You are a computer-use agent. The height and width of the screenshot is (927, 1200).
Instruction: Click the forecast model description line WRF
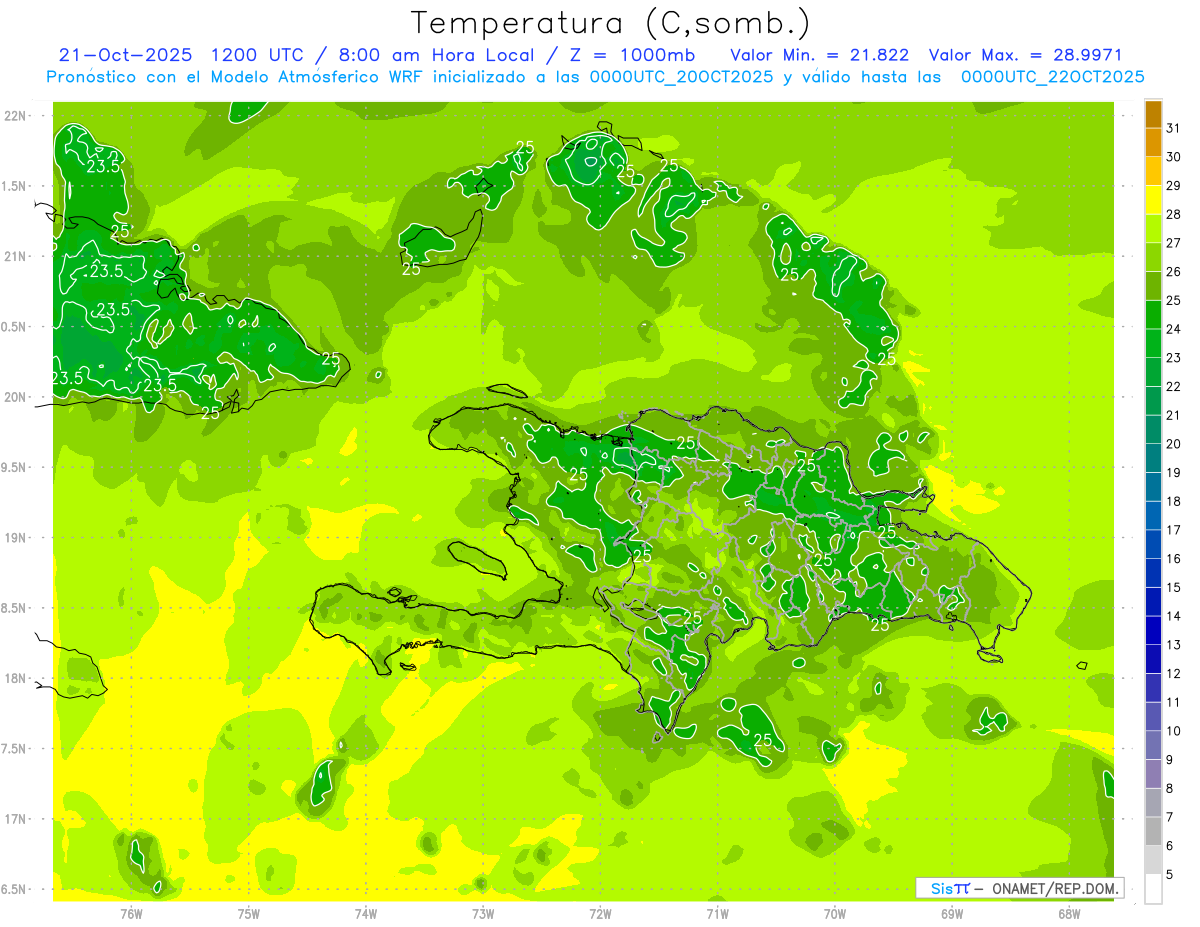[x=595, y=77]
